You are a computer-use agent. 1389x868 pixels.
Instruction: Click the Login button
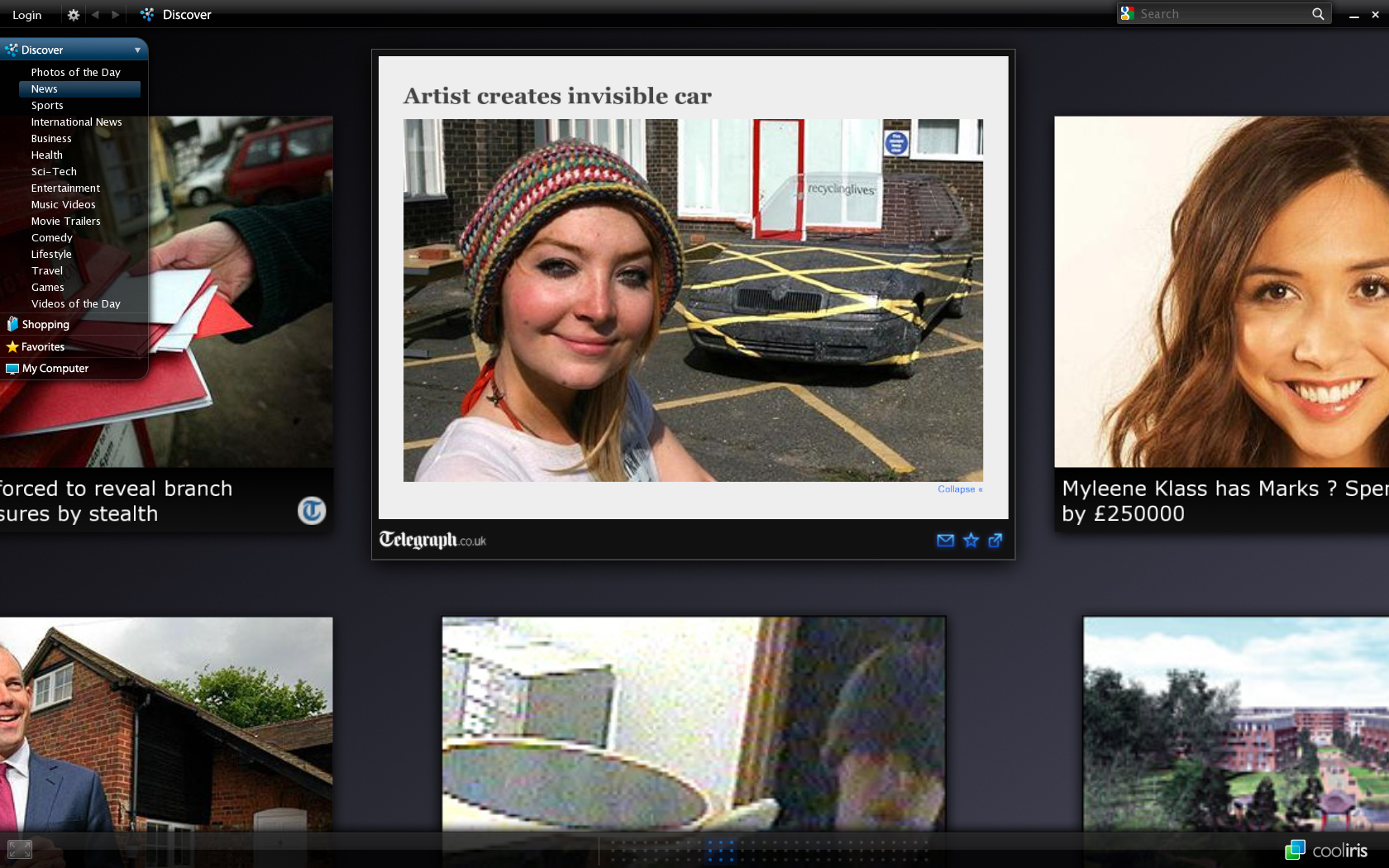26,15
